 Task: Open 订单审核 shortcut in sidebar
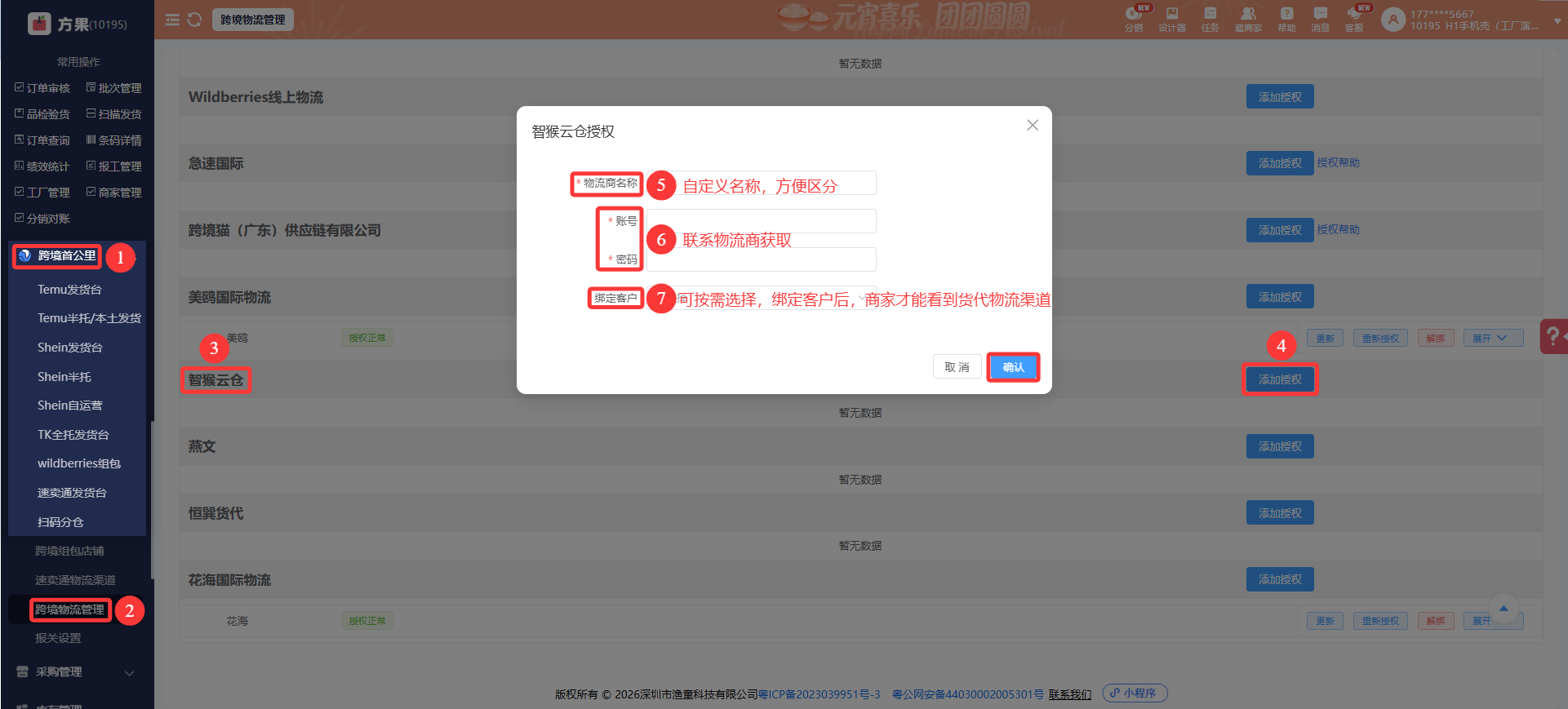point(42,88)
